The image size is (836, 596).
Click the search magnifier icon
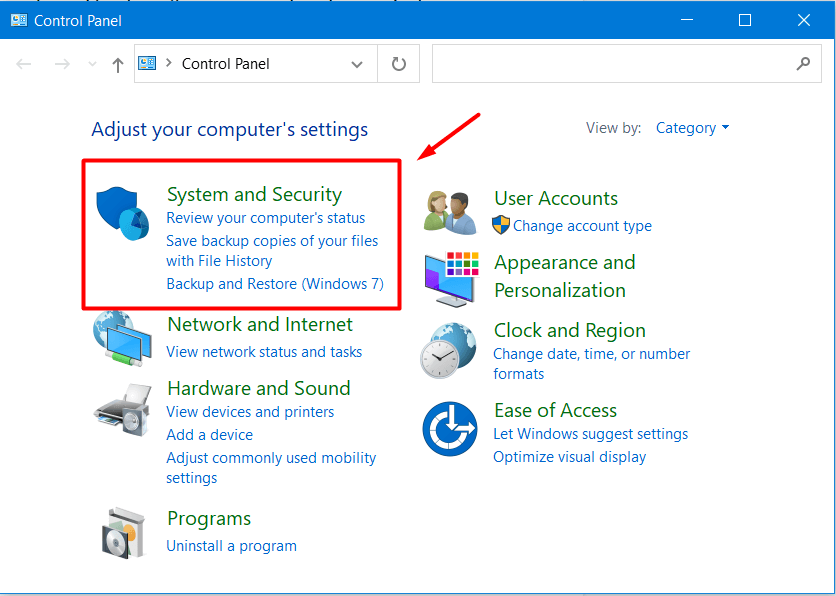pyautogui.click(x=803, y=64)
